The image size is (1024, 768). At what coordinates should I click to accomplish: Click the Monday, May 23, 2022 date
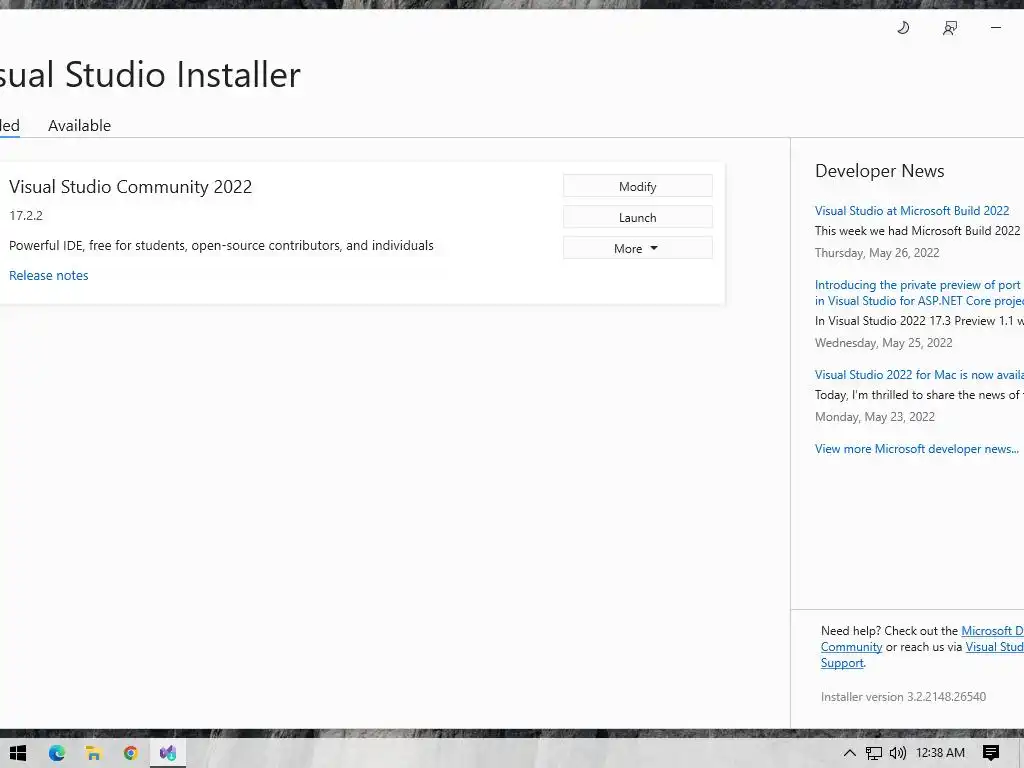874,417
